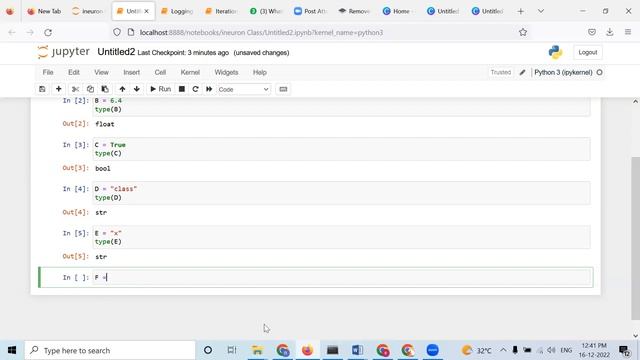640x360 pixels.
Task: Cut selected cells with scissors icon
Action: click(x=75, y=89)
